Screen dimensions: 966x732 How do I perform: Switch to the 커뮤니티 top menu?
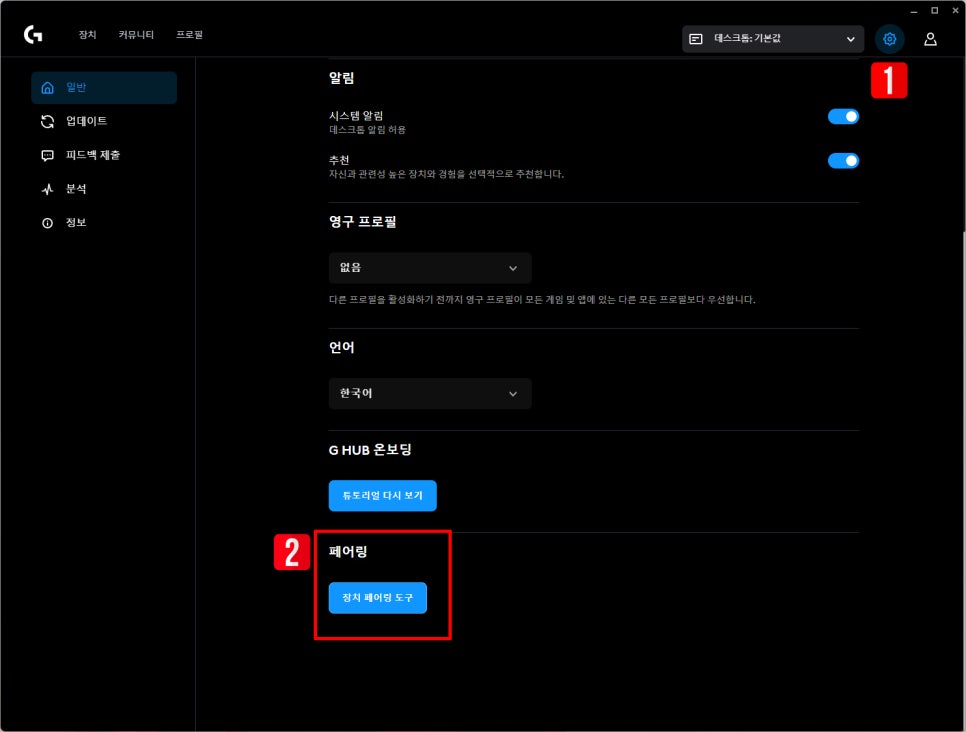click(136, 35)
